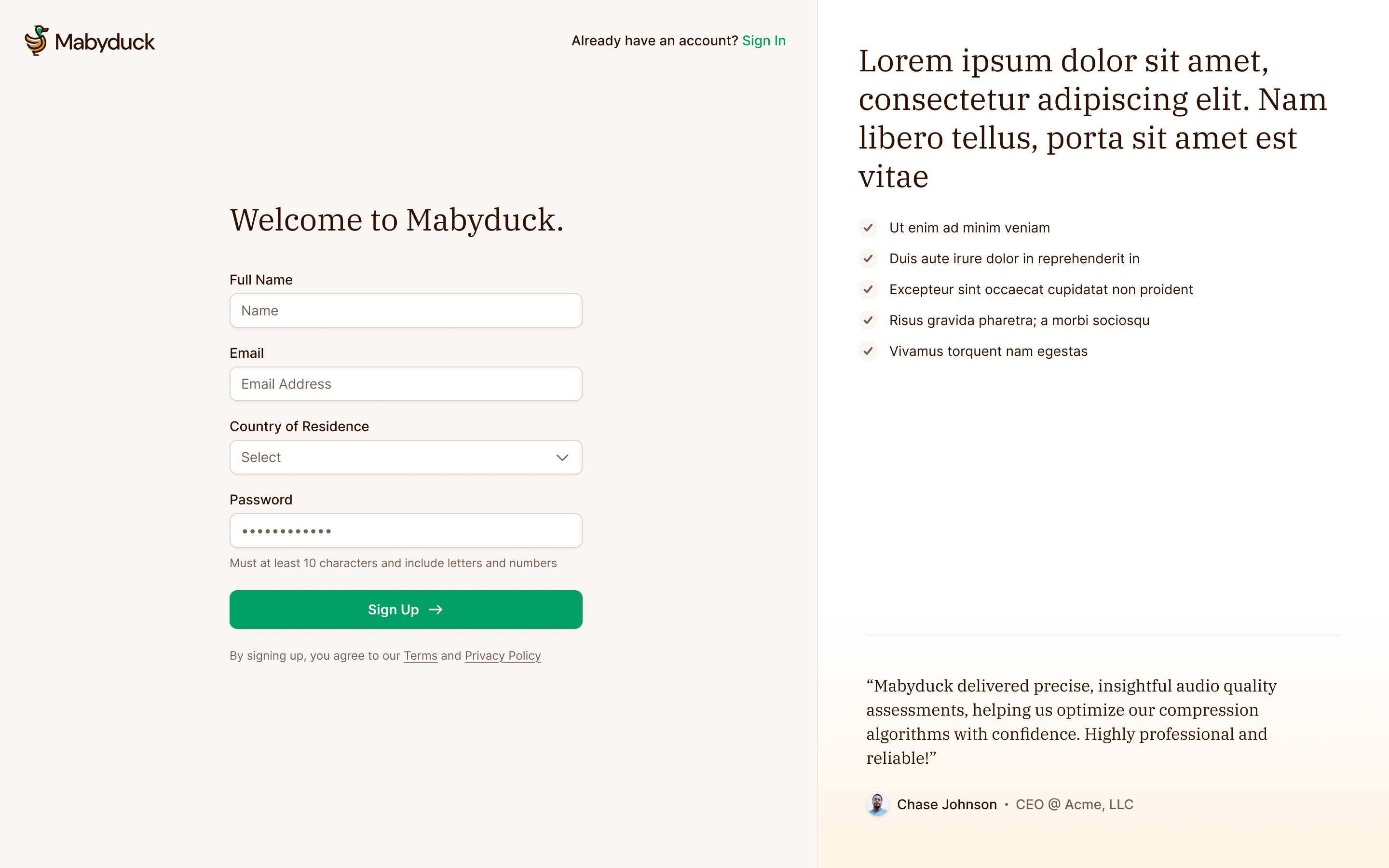Screen dimensions: 1389x868
Task: Click checkmark icon beside Ut enim ad minim veniam
Action: (868, 228)
